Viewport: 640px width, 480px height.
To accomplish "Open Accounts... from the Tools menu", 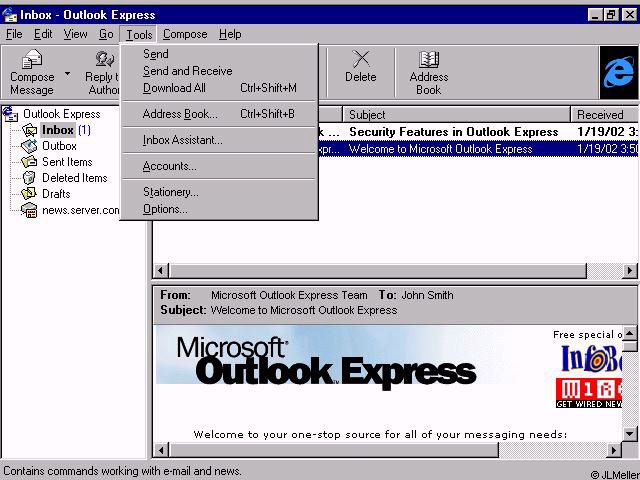I will (219, 166).
